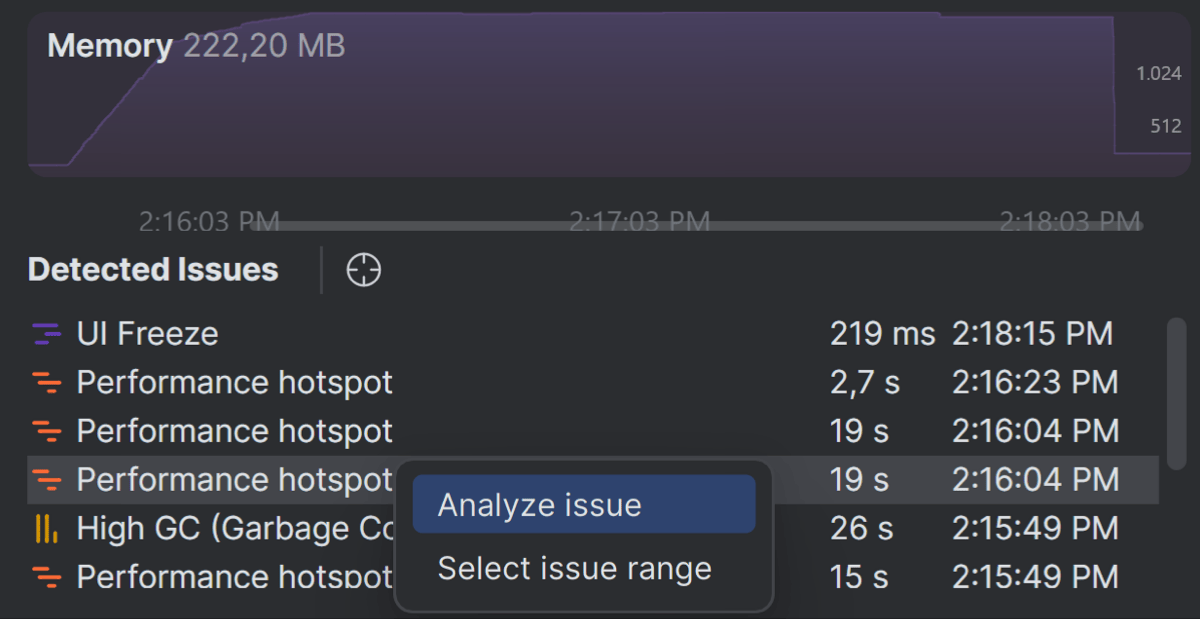Click the 2:18:03 PM timeline label
Image resolution: width=1200 pixels, height=619 pixels.
pyautogui.click(x=1070, y=219)
